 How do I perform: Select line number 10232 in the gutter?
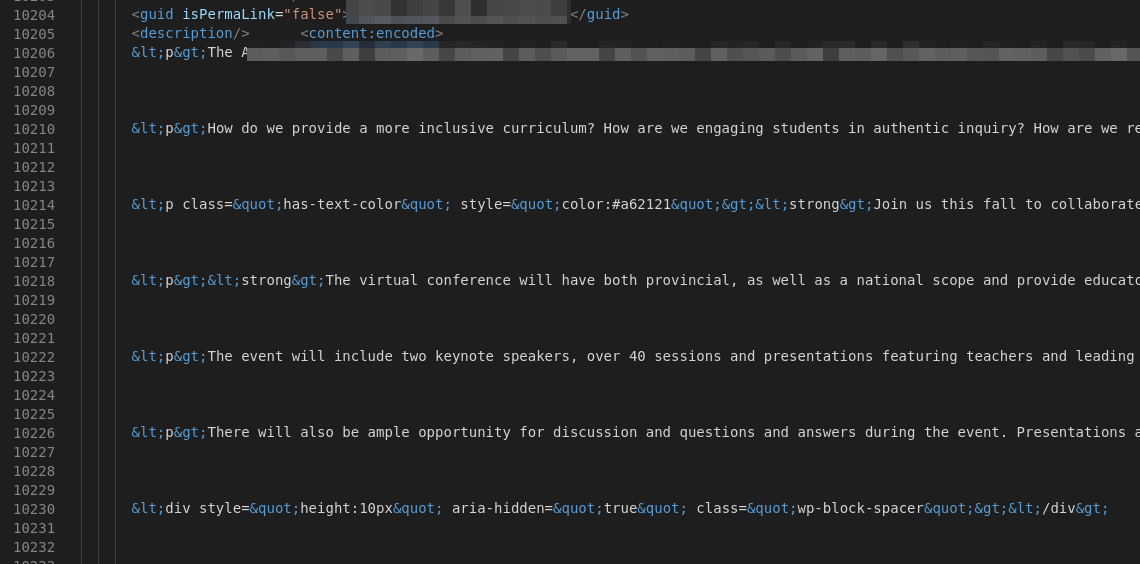pos(33,547)
